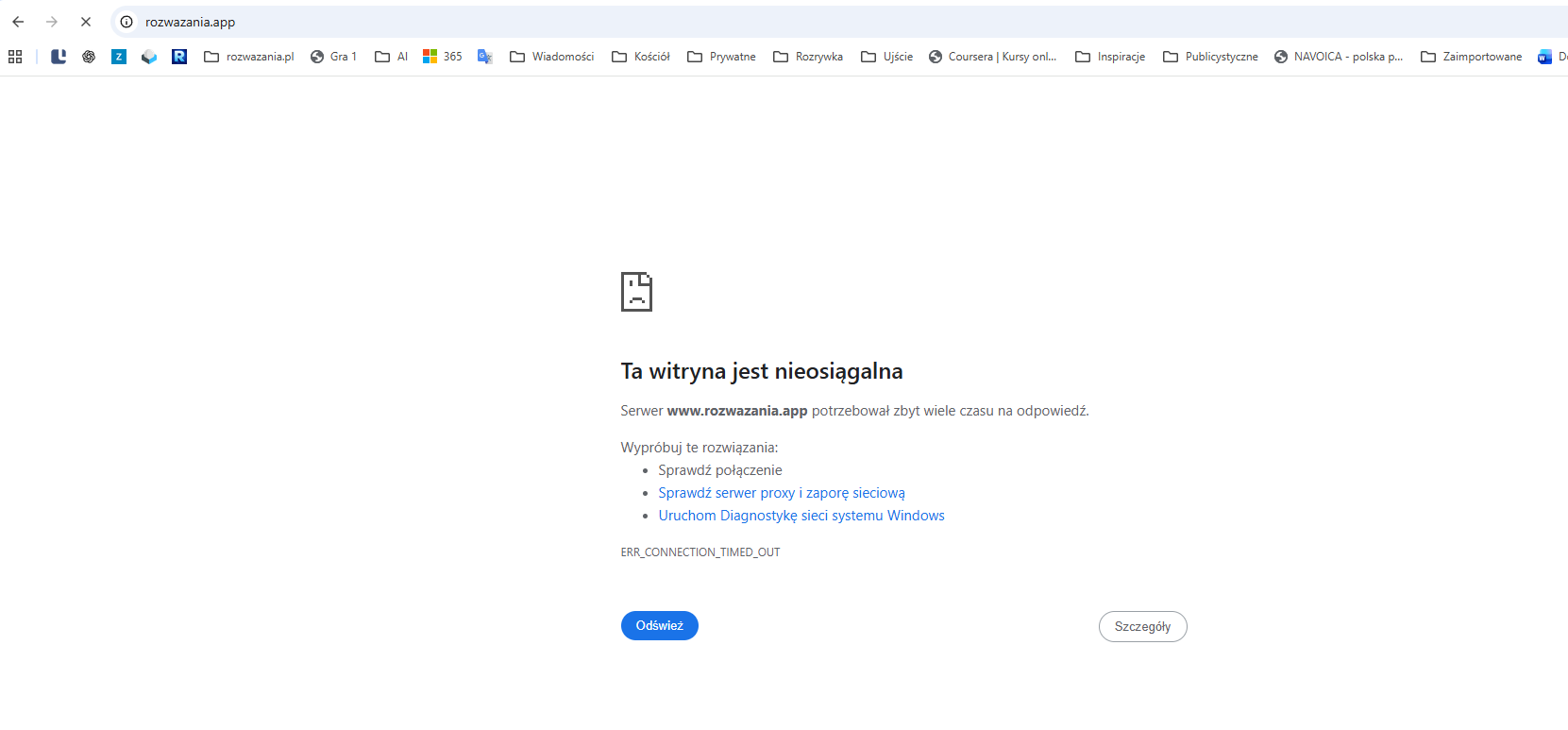The image size is (1568, 730).
Task: Open the Inspiracje bookmark folder
Action: coord(1110,57)
